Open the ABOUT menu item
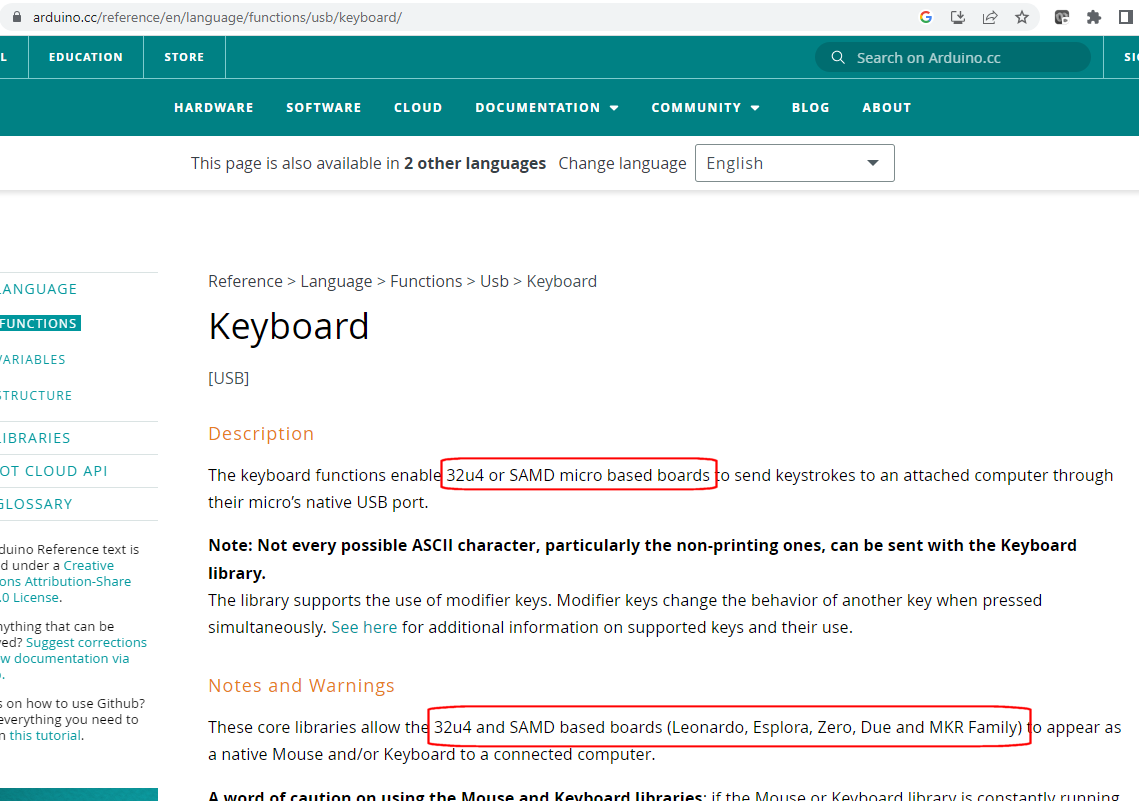 [887, 107]
